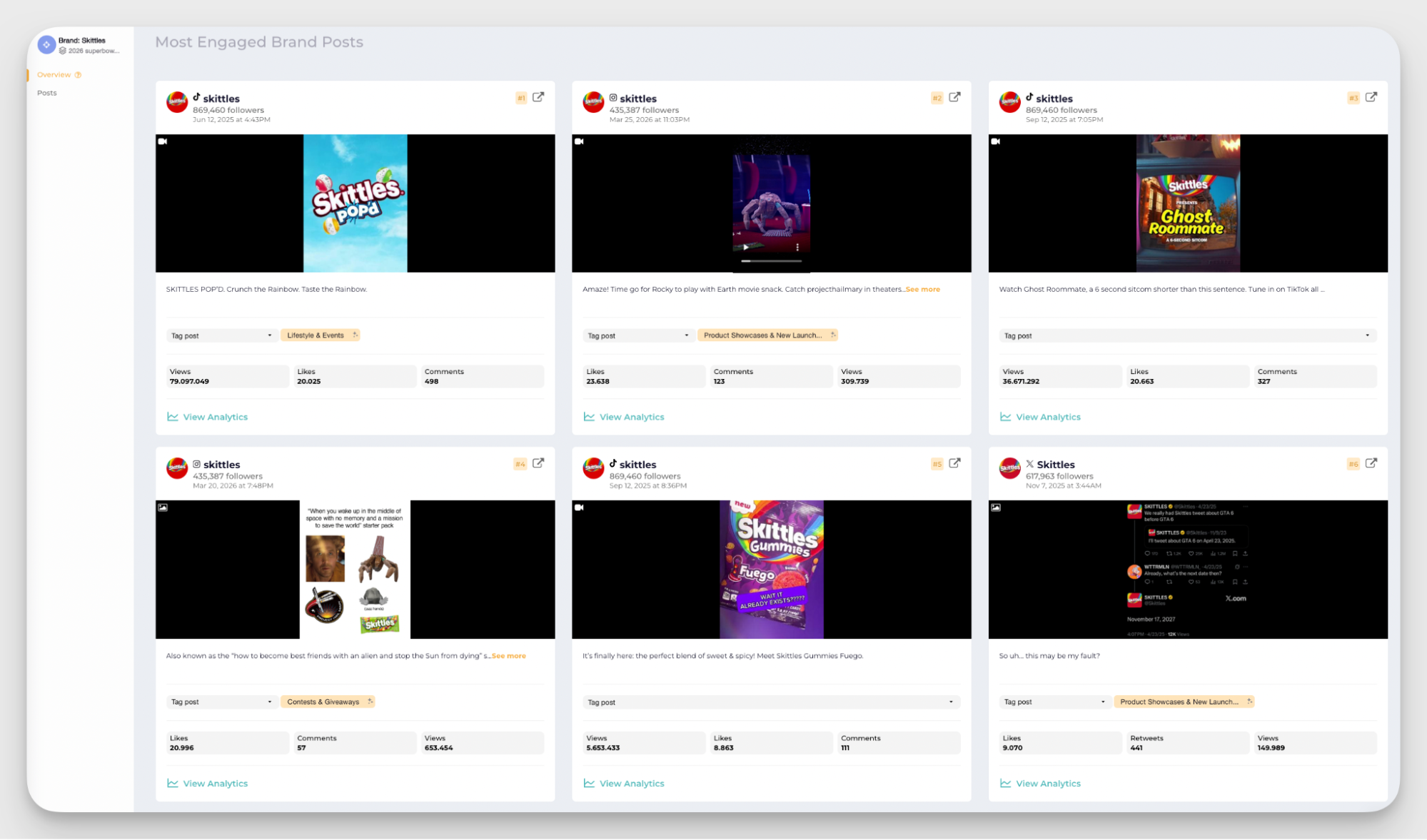Go to the Posts section
The height and width of the screenshot is (840, 1427).
[47, 93]
